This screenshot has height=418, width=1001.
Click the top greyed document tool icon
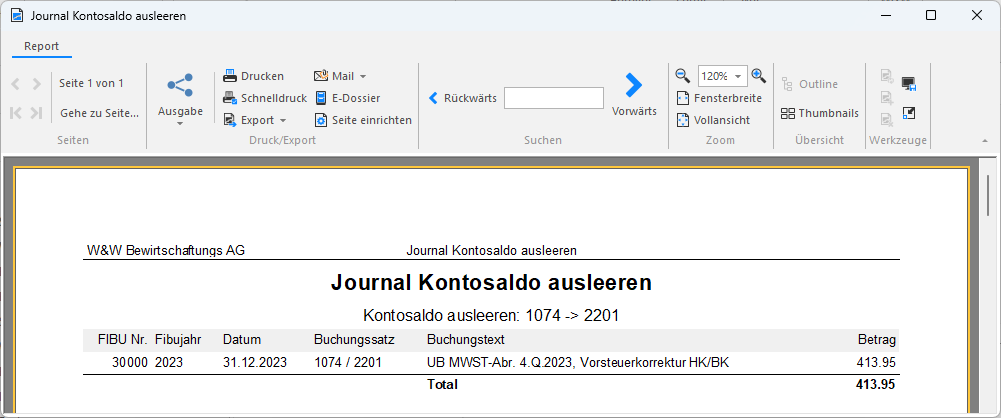886,77
